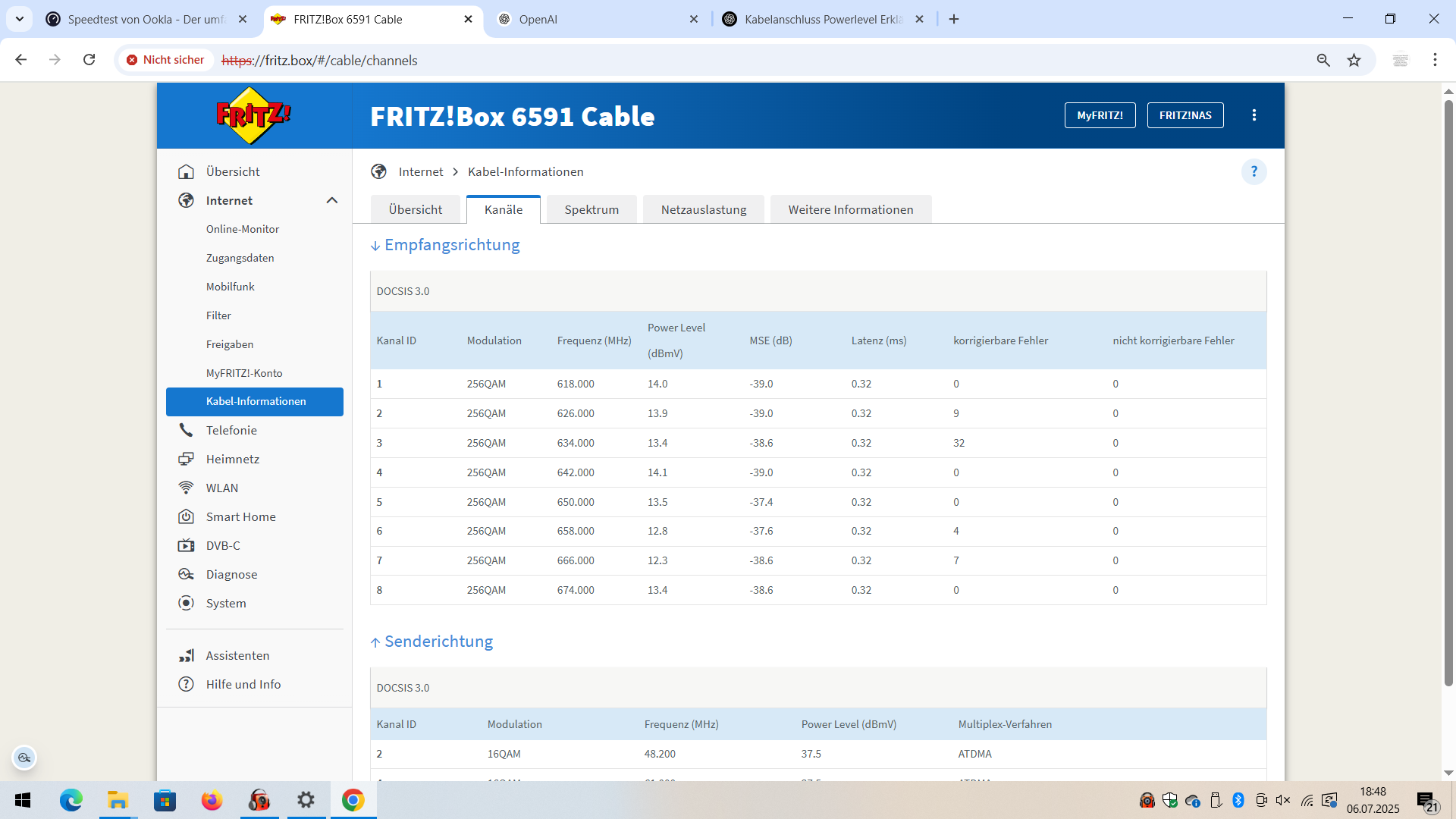
Task: Open the help question mark icon
Action: (x=1254, y=171)
